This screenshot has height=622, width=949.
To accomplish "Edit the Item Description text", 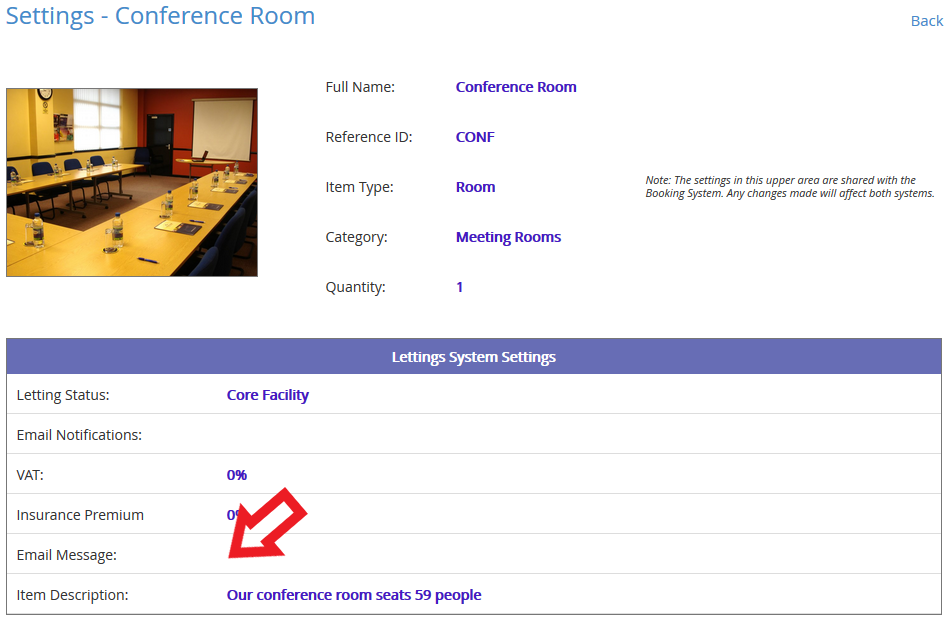I will tap(354, 595).
